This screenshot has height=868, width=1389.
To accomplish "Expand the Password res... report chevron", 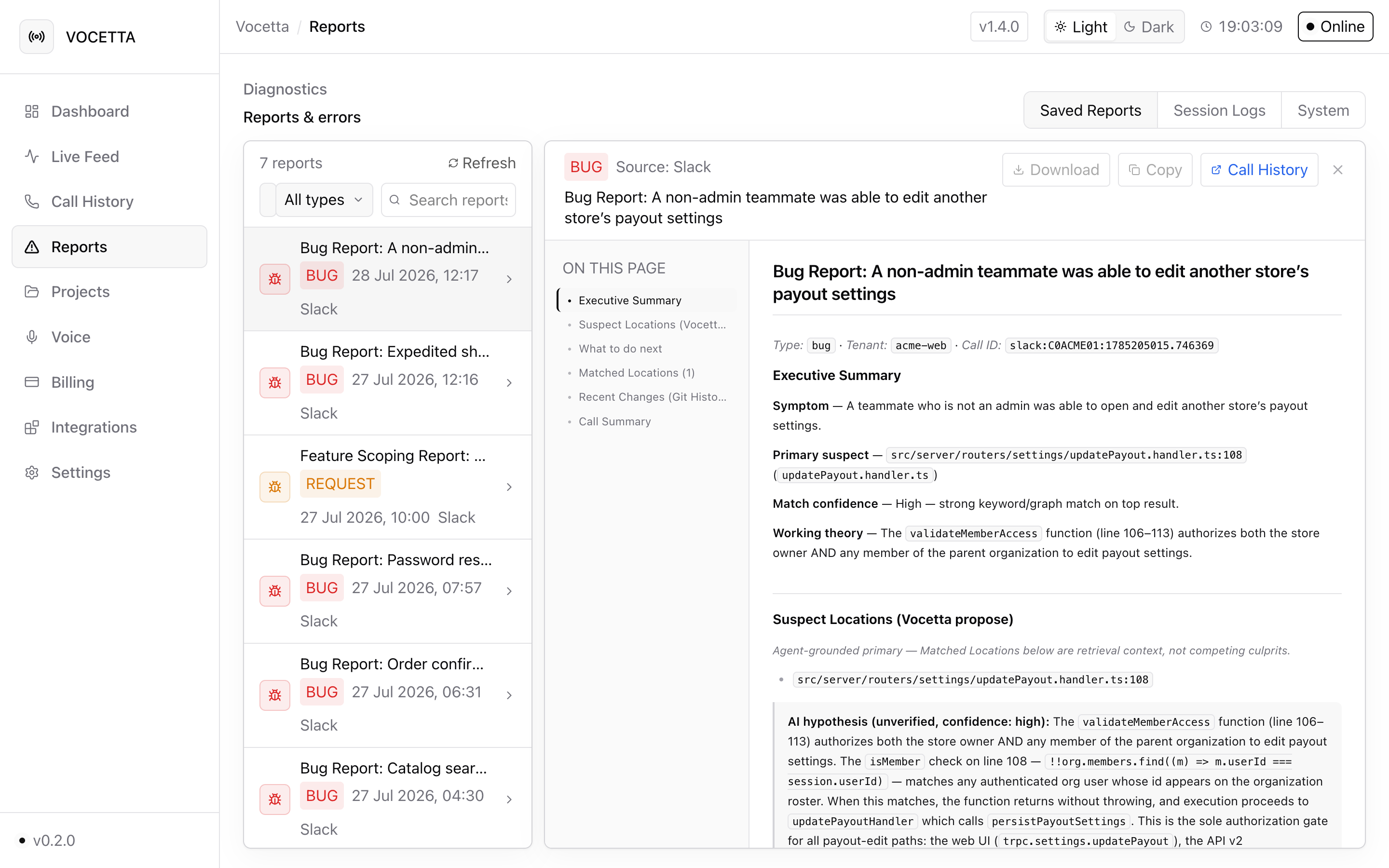I will 509,591.
